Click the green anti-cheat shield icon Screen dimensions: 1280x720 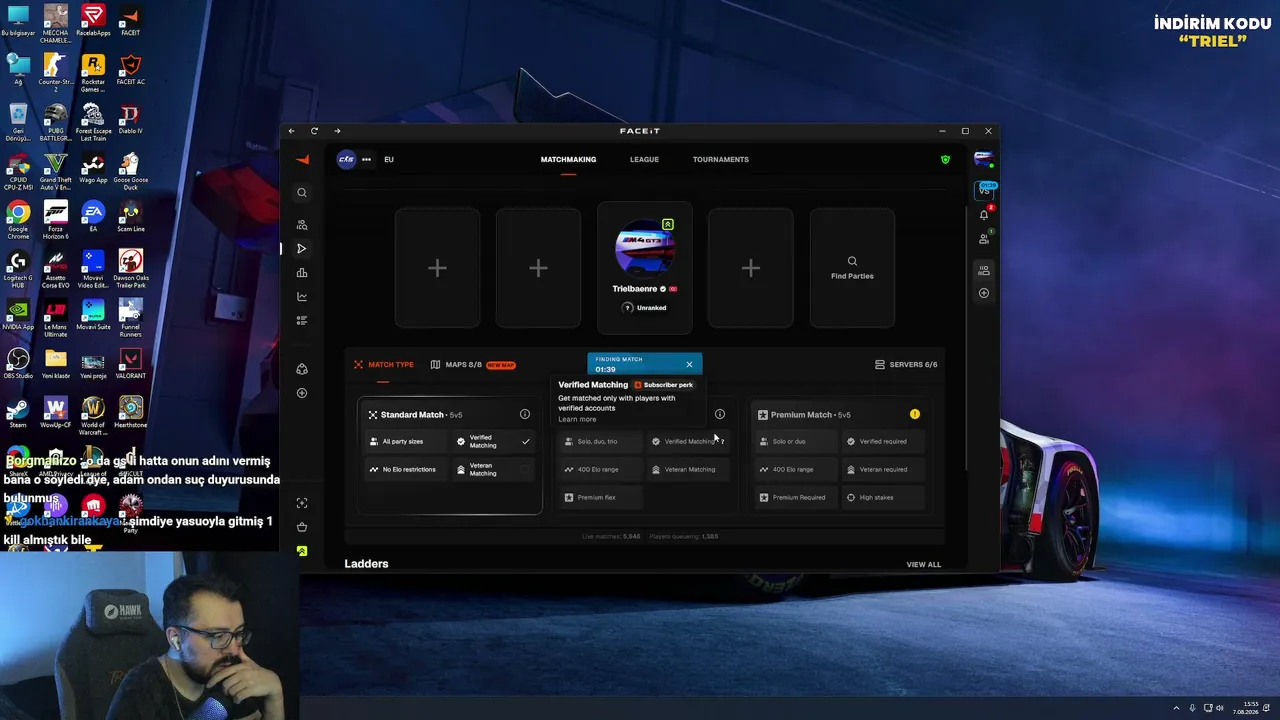click(945, 159)
